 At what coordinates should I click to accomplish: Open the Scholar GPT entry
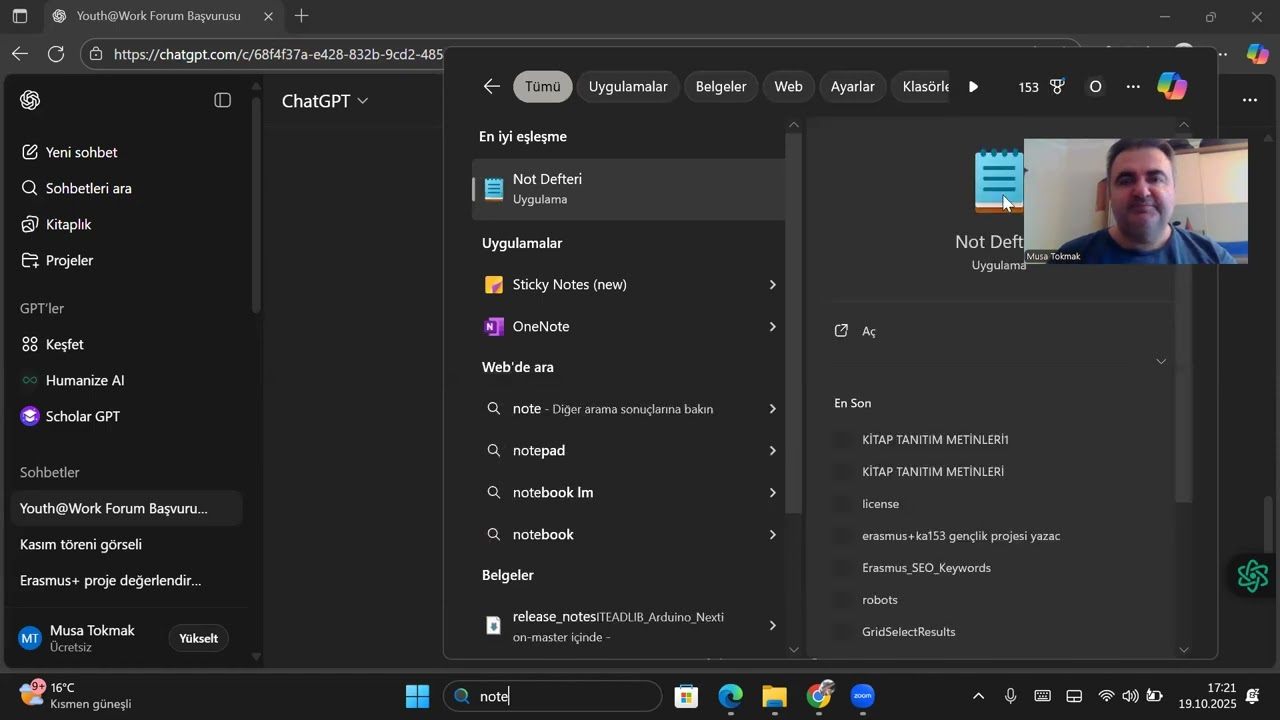tap(71, 416)
